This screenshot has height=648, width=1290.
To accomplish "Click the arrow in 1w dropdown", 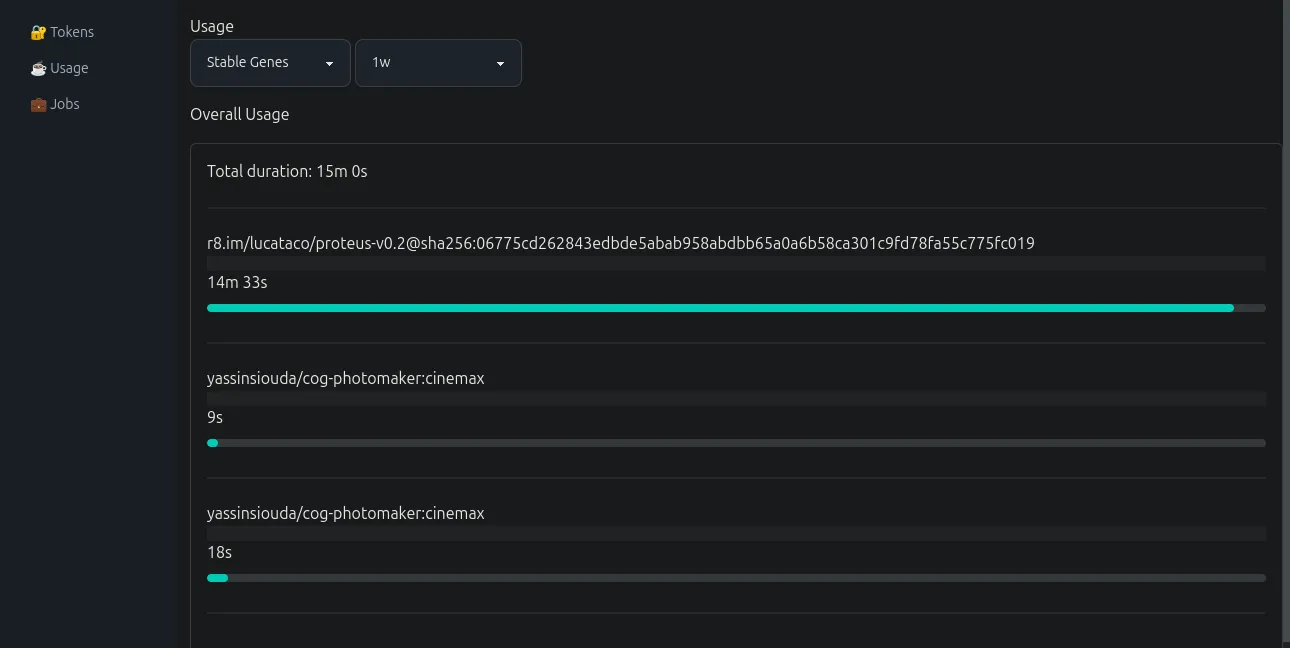I will [x=500, y=64].
